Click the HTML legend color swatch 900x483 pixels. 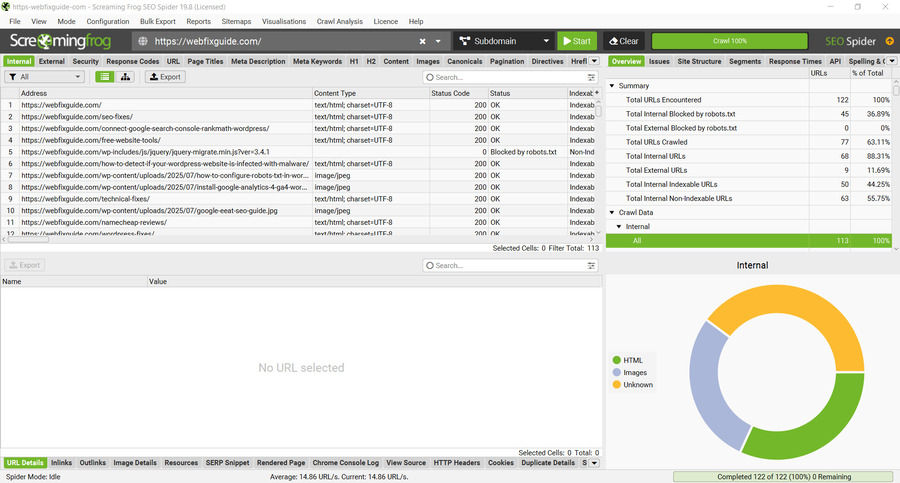616,360
